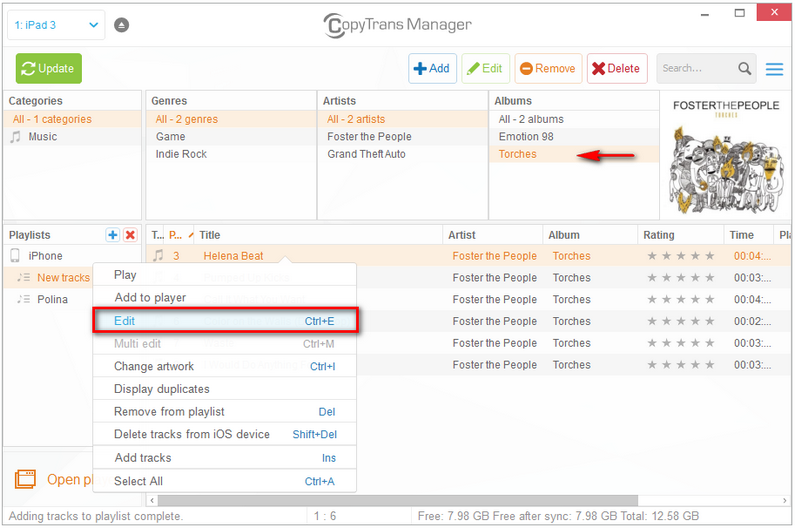The image size is (795, 528).
Task: Choose Select All in context menu
Action: click(x=225, y=481)
